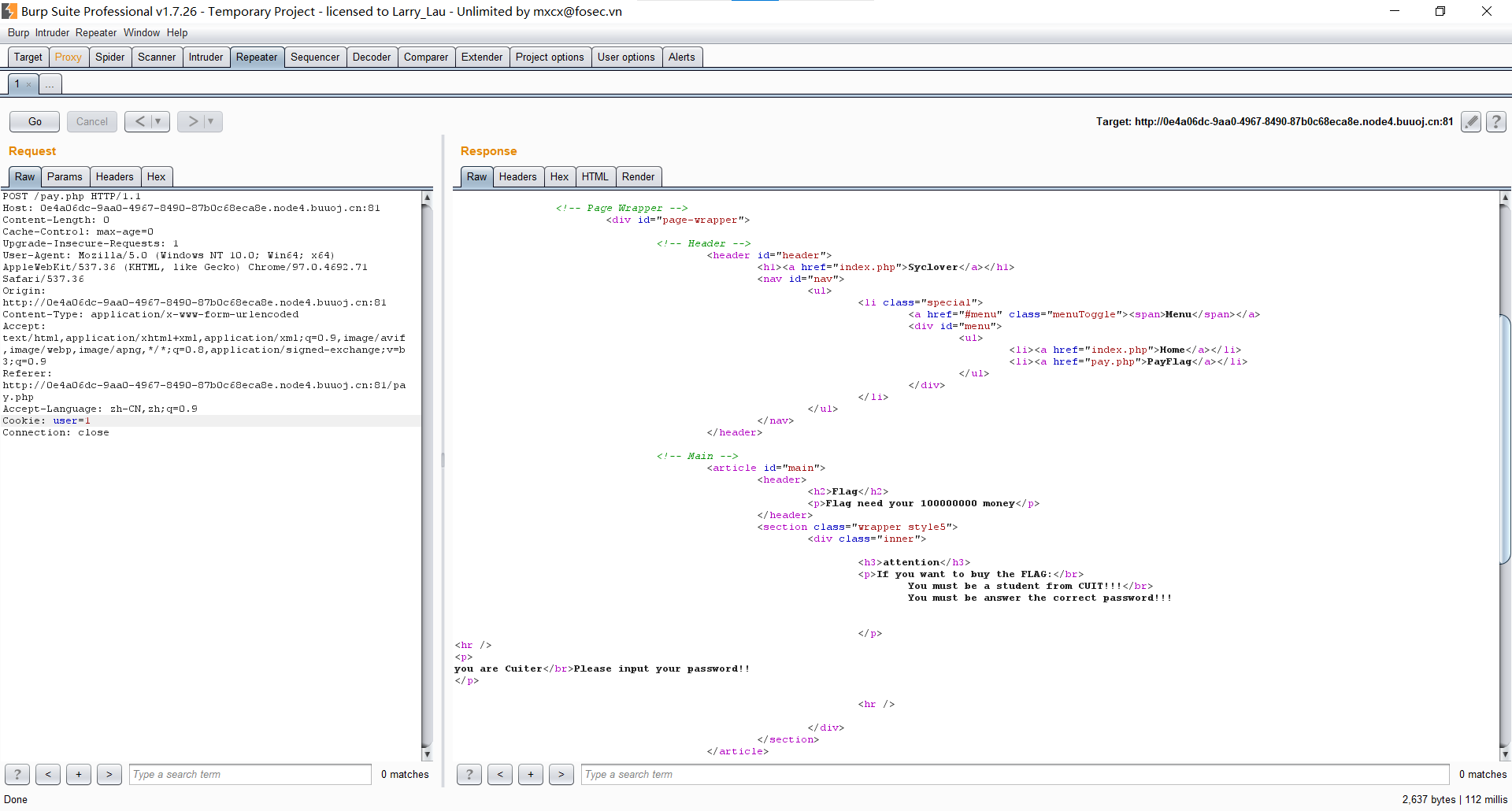The image size is (1512, 811).
Task: Click the response search help icon
Action: [x=469, y=774]
